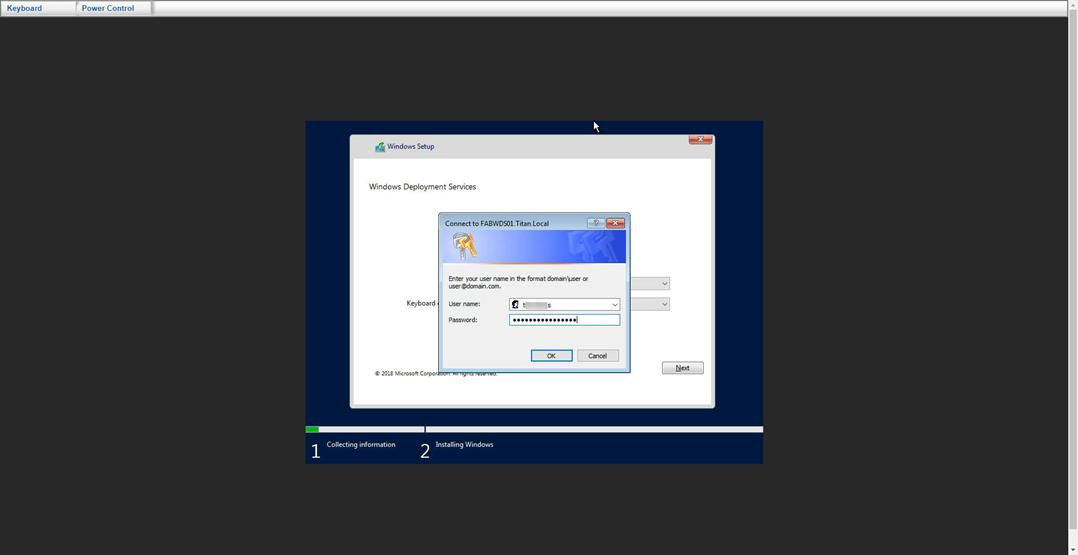Open the locale dropdown above the Keyboard dropdown
The width and height of the screenshot is (1078, 555).
click(x=650, y=283)
